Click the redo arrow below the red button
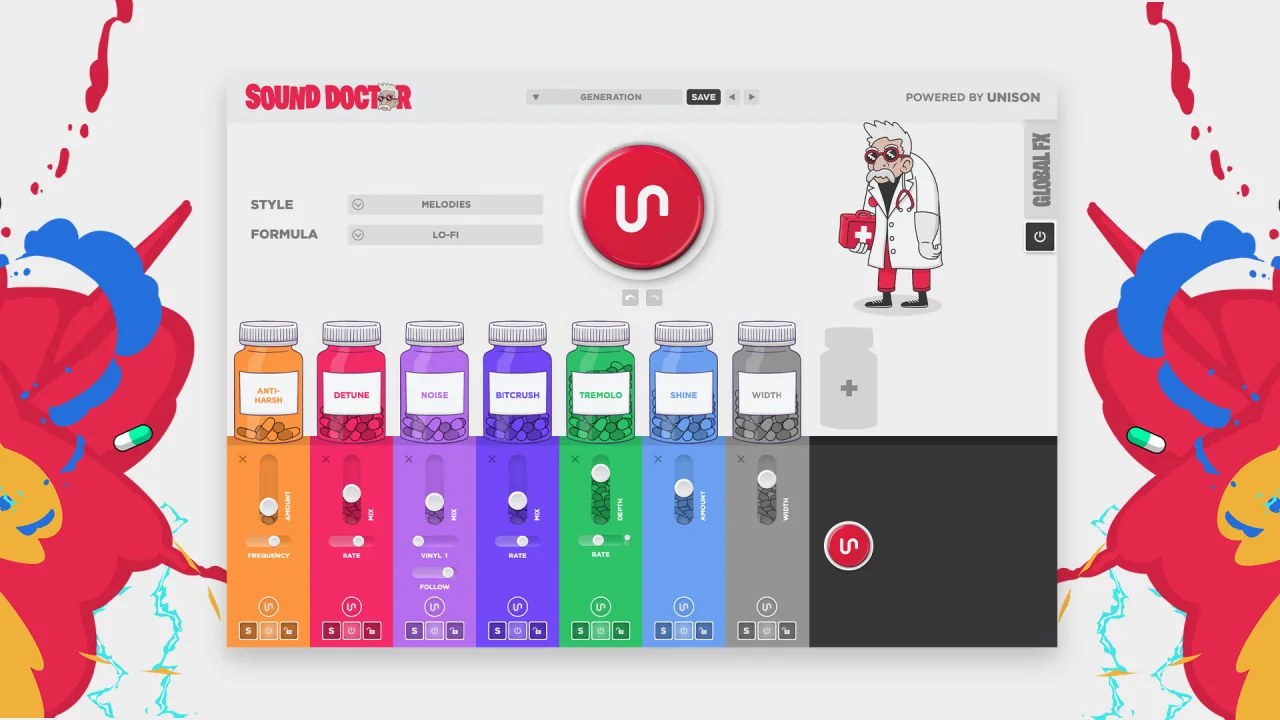This screenshot has width=1280, height=720. coord(655,297)
